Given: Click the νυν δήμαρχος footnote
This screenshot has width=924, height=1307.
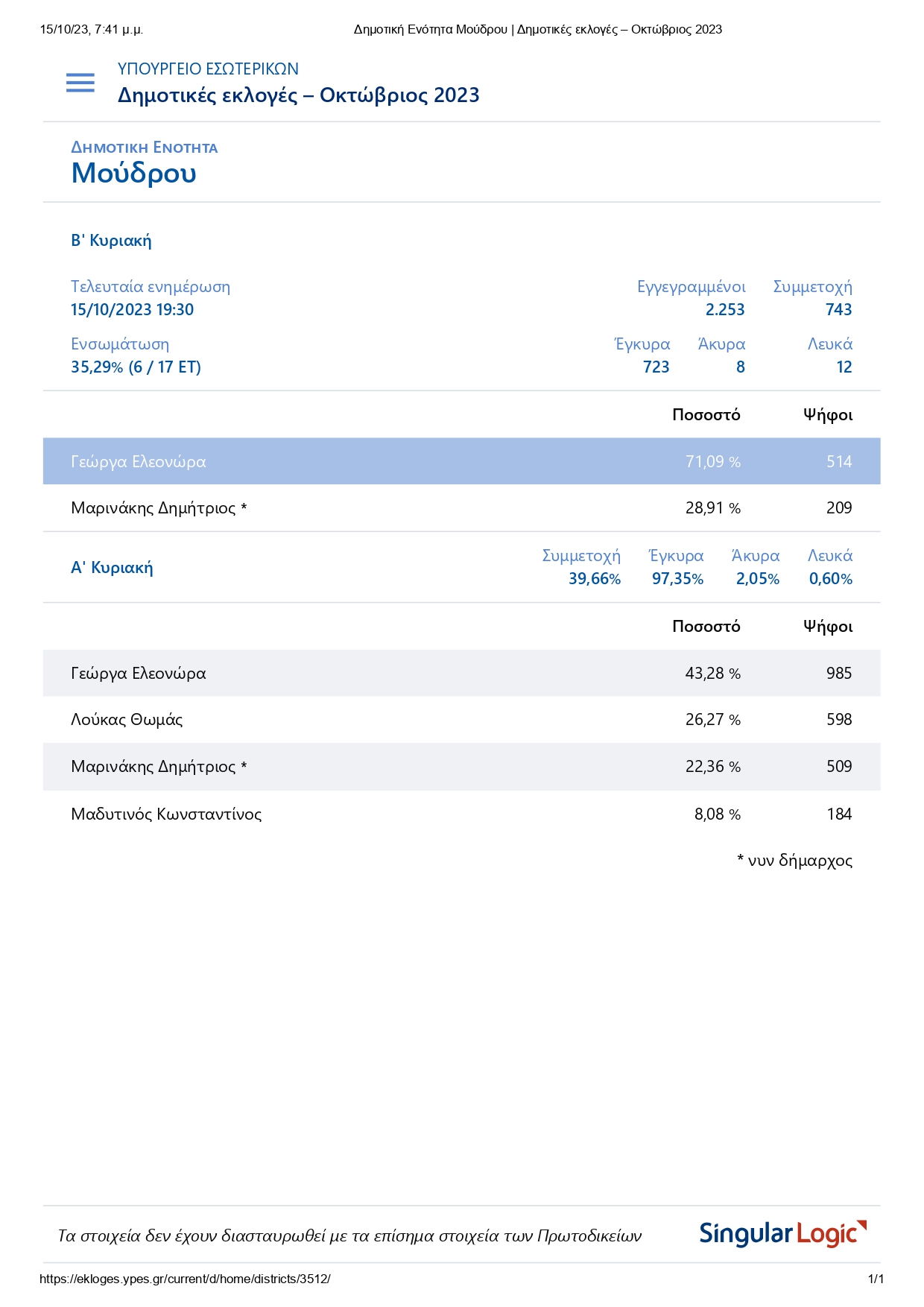Looking at the screenshot, I should pos(794,861).
